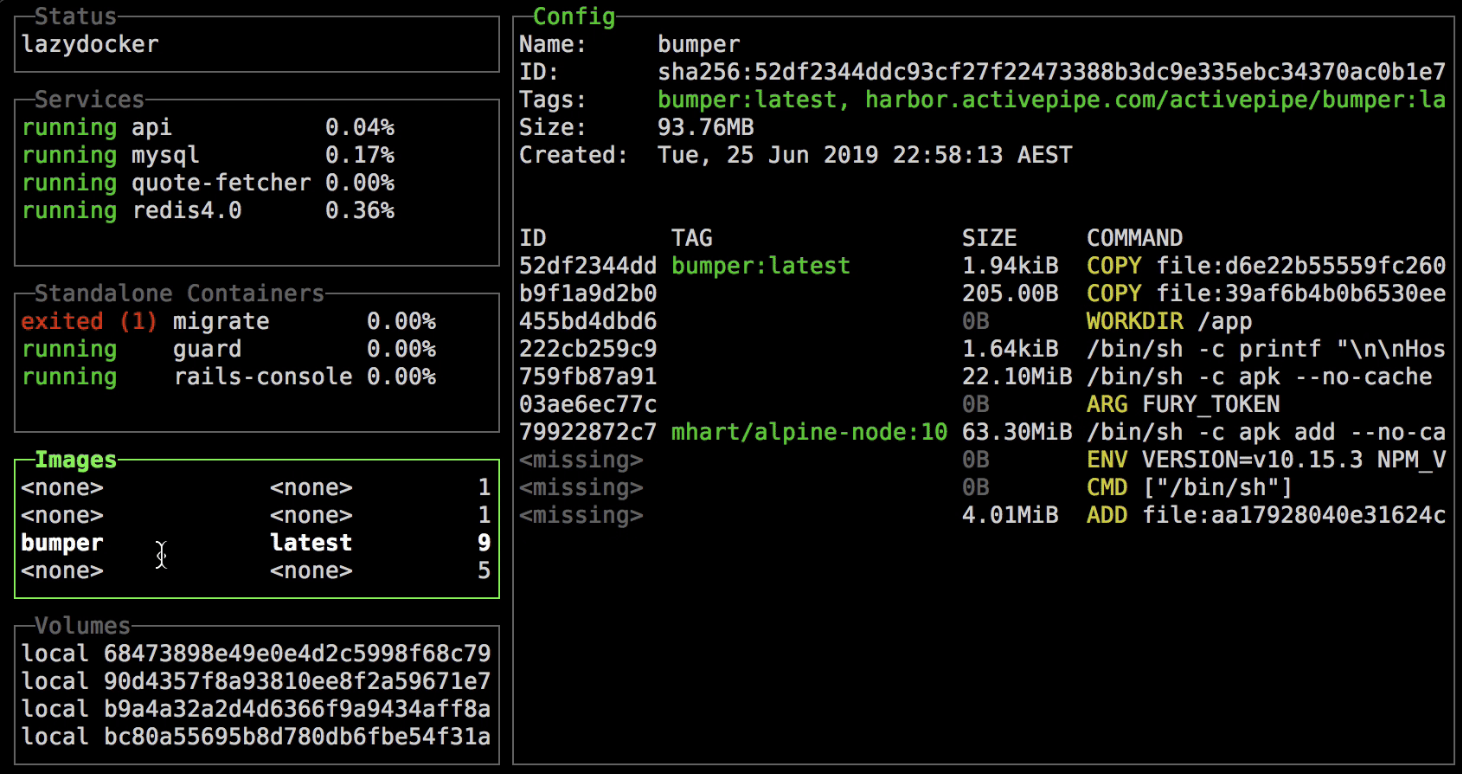Select the redis4.0 service row

point(207,211)
